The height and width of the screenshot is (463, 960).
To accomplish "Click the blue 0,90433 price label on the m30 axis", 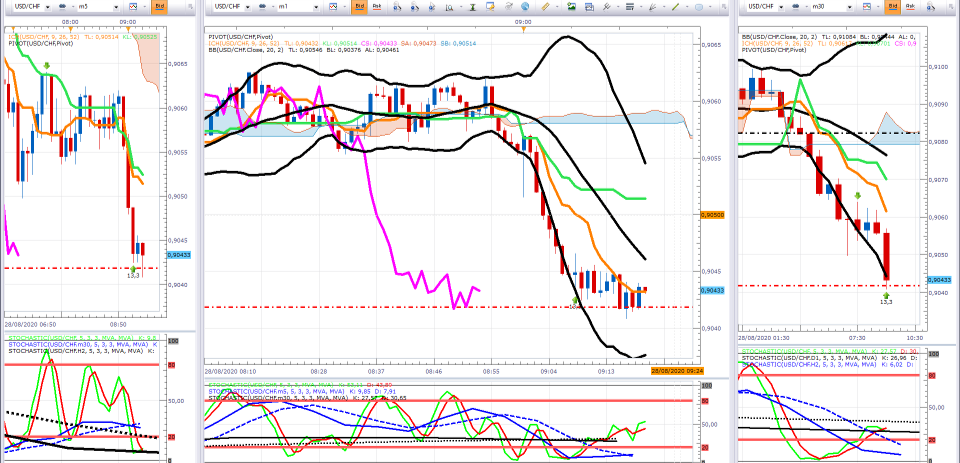I will 939,280.
